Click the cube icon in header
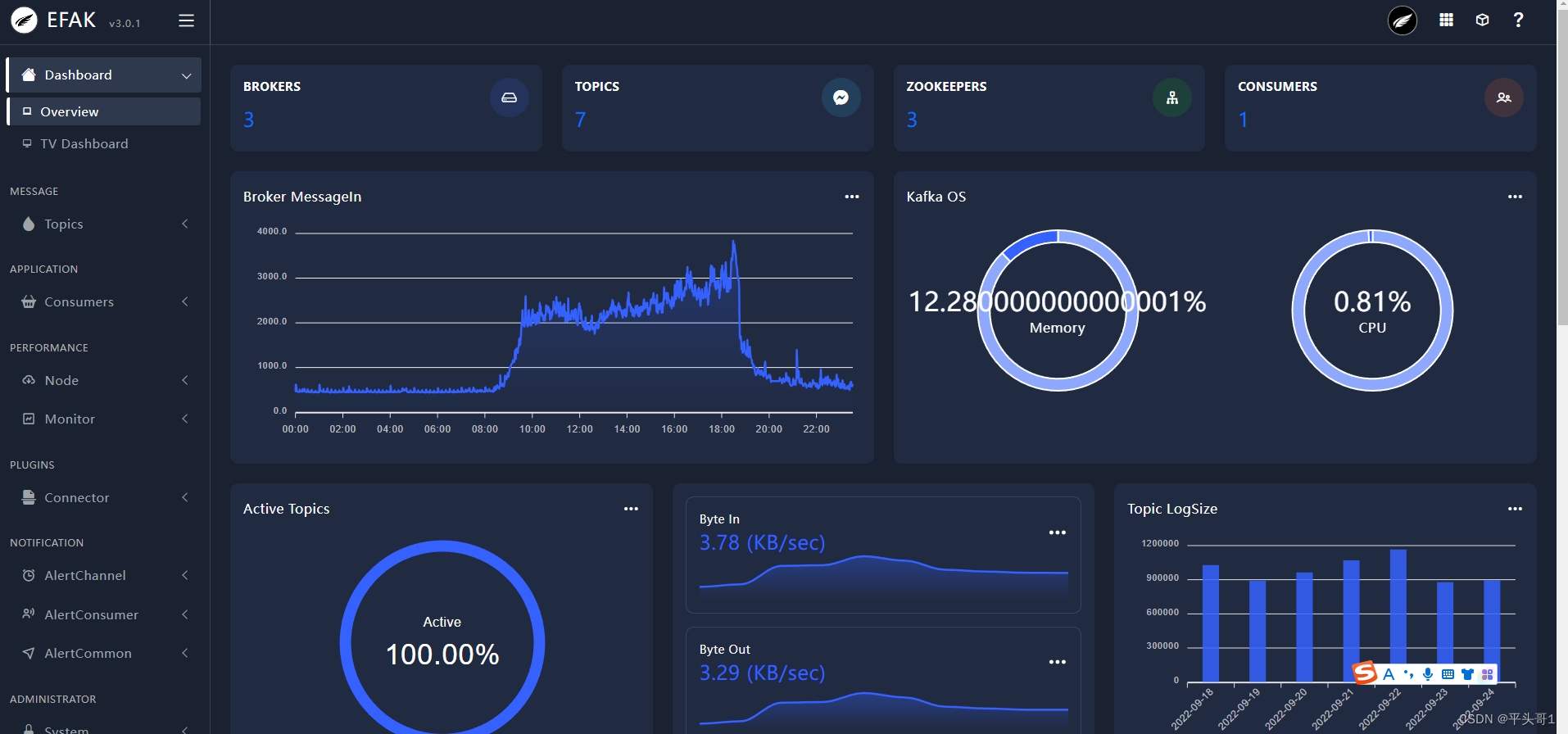 [x=1482, y=20]
